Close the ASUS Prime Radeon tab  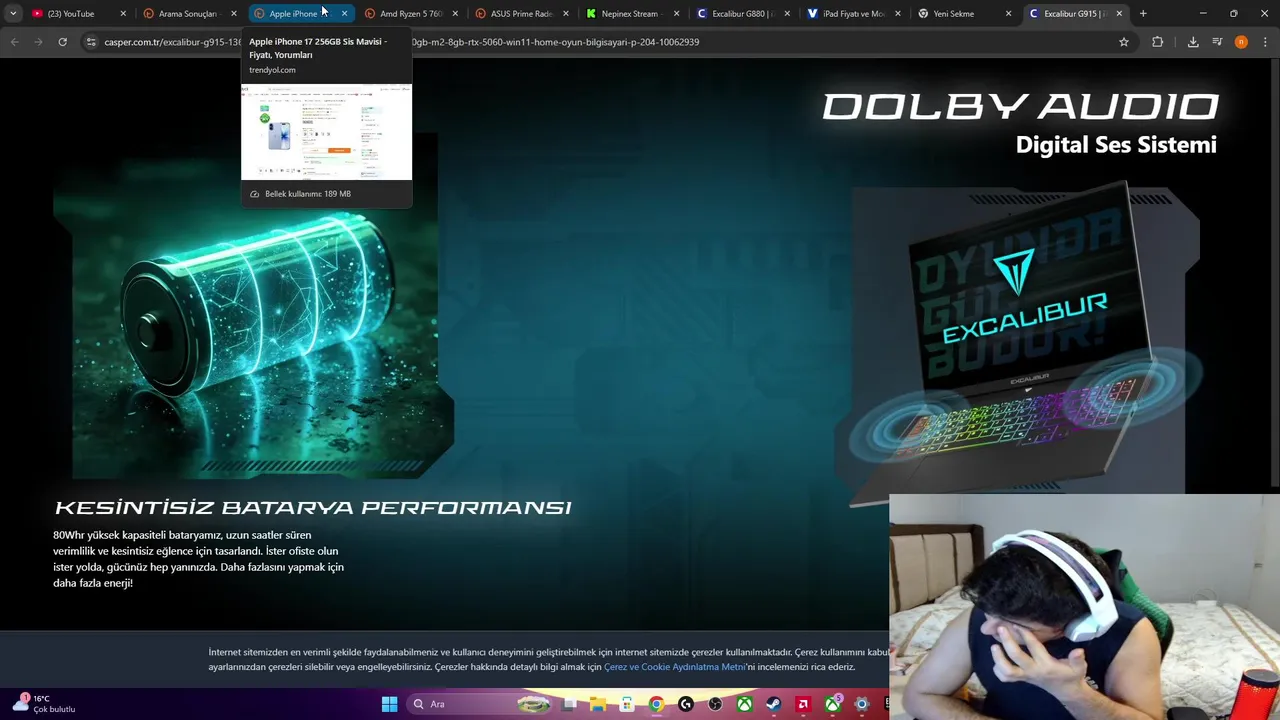point(566,14)
